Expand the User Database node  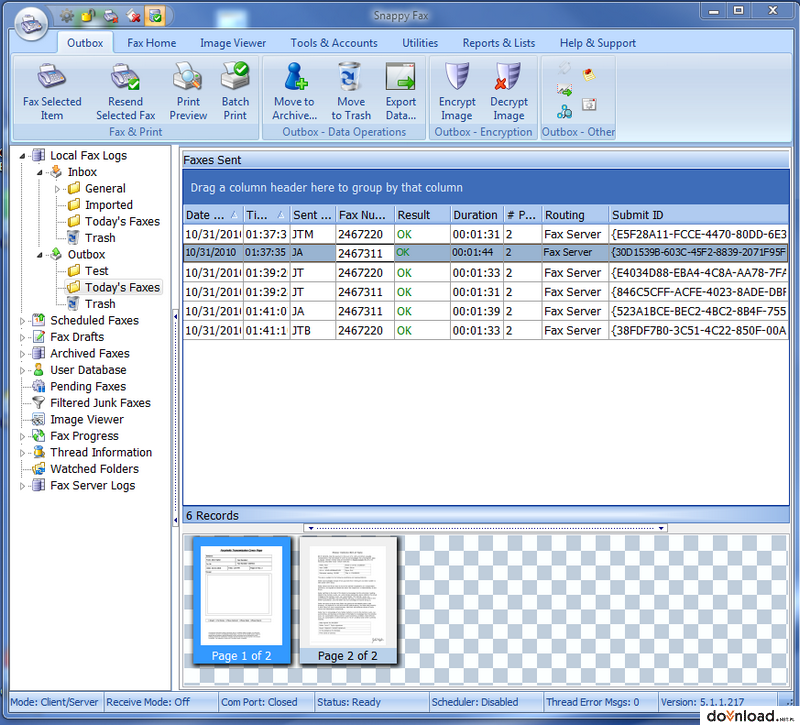tap(22, 370)
